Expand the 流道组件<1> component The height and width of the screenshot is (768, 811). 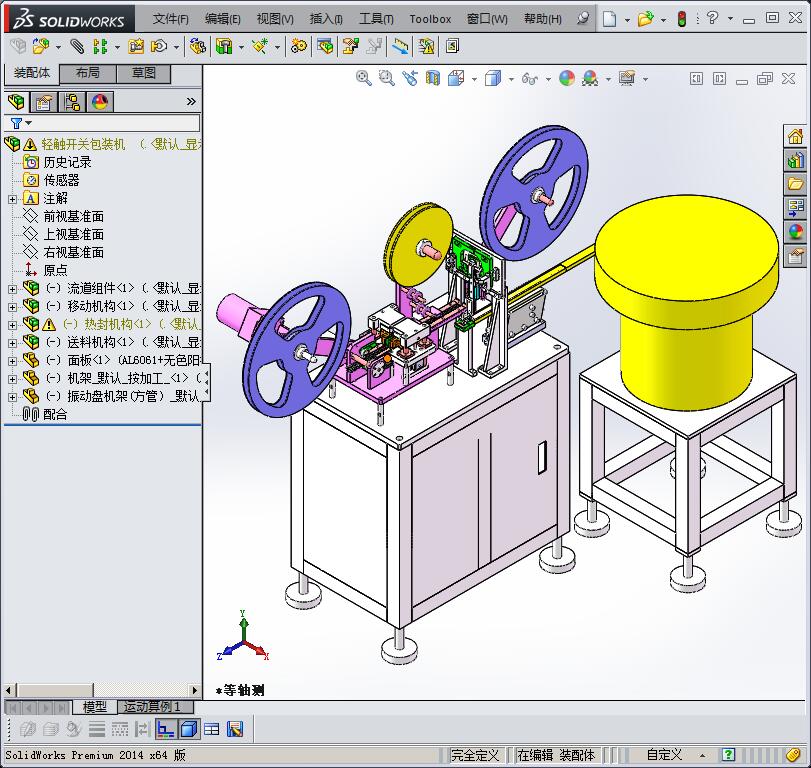[x=12, y=289]
